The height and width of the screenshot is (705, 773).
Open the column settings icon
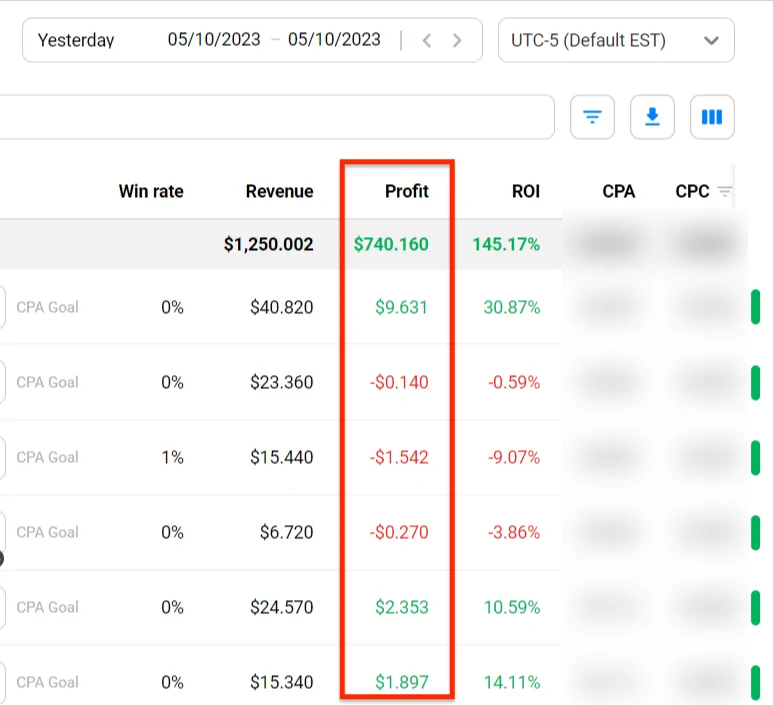tap(712, 117)
